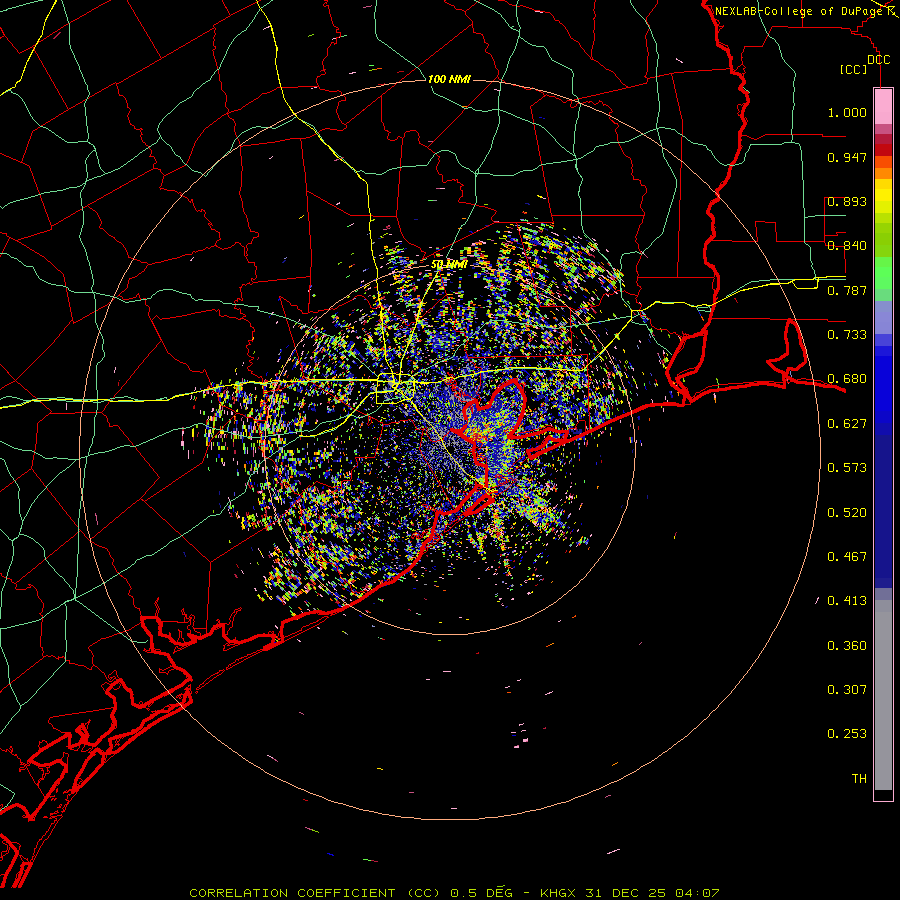
Task: Click the 1.000 colorbar value
Action: coord(847,112)
